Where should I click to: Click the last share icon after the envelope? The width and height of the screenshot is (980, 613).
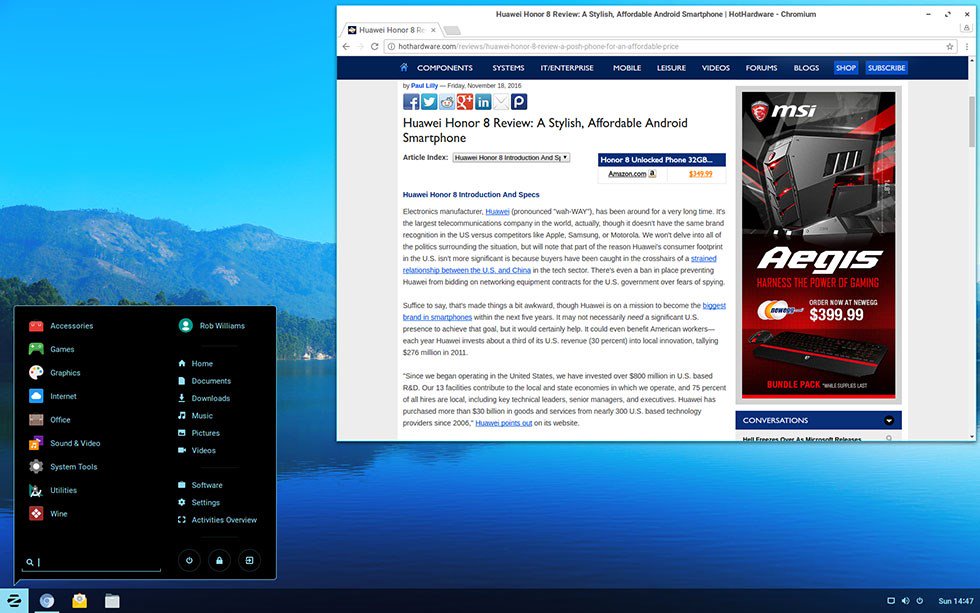(519, 102)
